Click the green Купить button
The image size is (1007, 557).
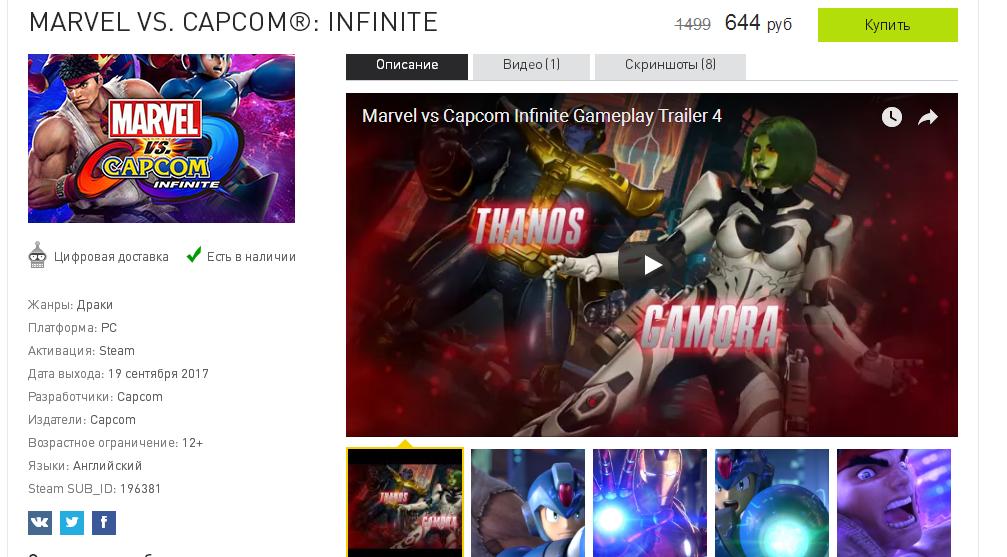coord(888,25)
